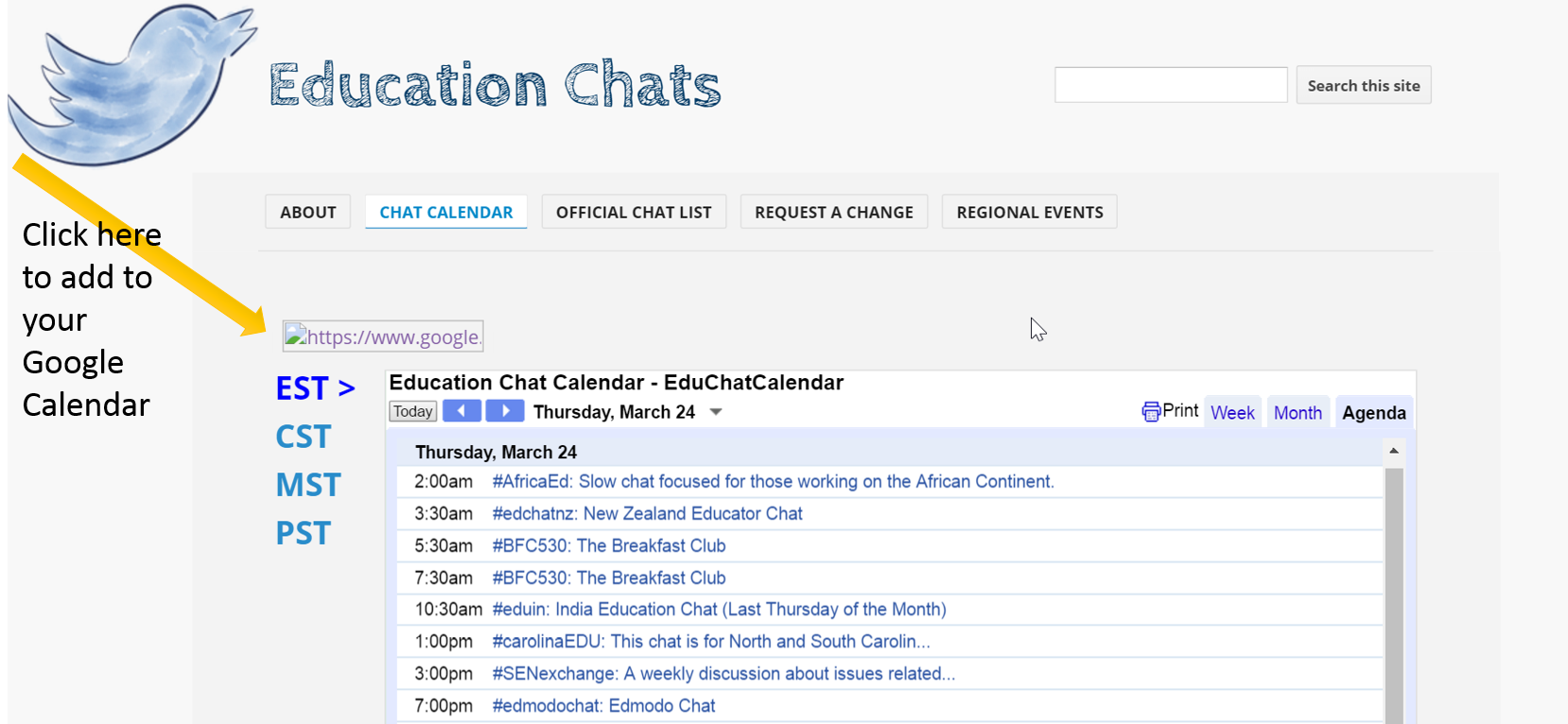
Task: Open the Chat Calendar tab
Action: point(445,212)
